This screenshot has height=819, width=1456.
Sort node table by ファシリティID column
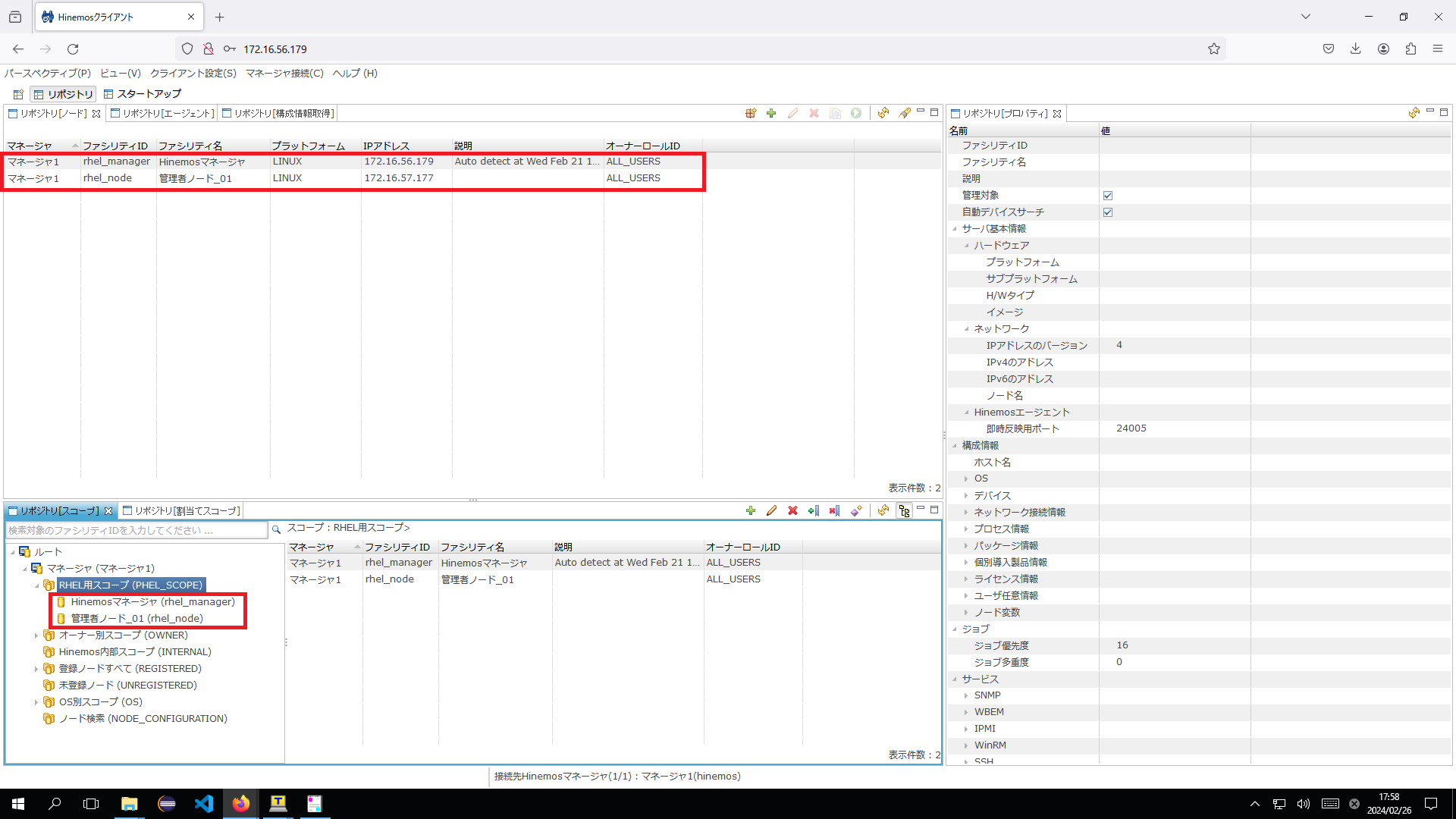coord(118,146)
